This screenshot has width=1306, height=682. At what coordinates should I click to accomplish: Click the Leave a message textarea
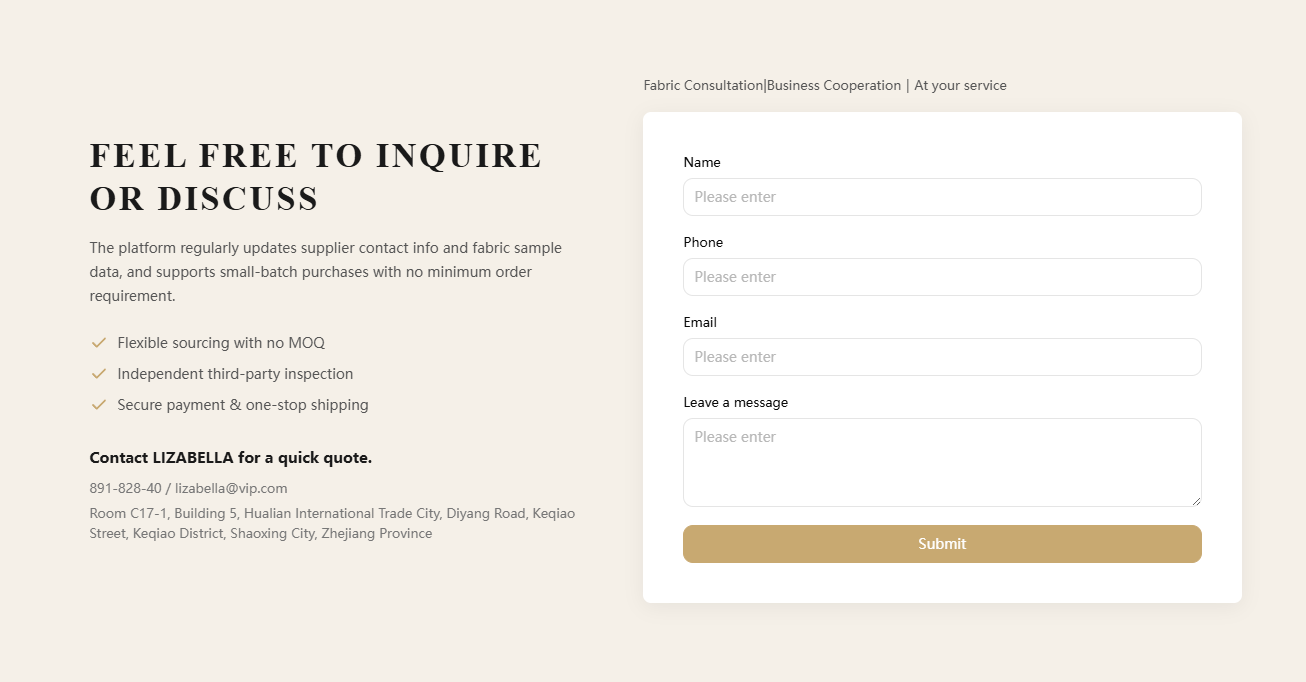pyautogui.click(x=942, y=462)
